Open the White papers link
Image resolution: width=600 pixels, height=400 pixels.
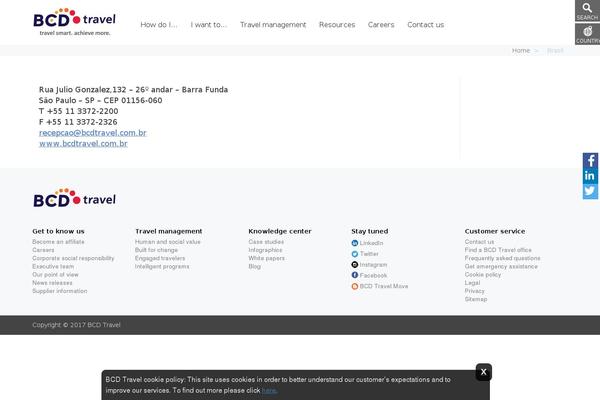pyautogui.click(x=266, y=258)
